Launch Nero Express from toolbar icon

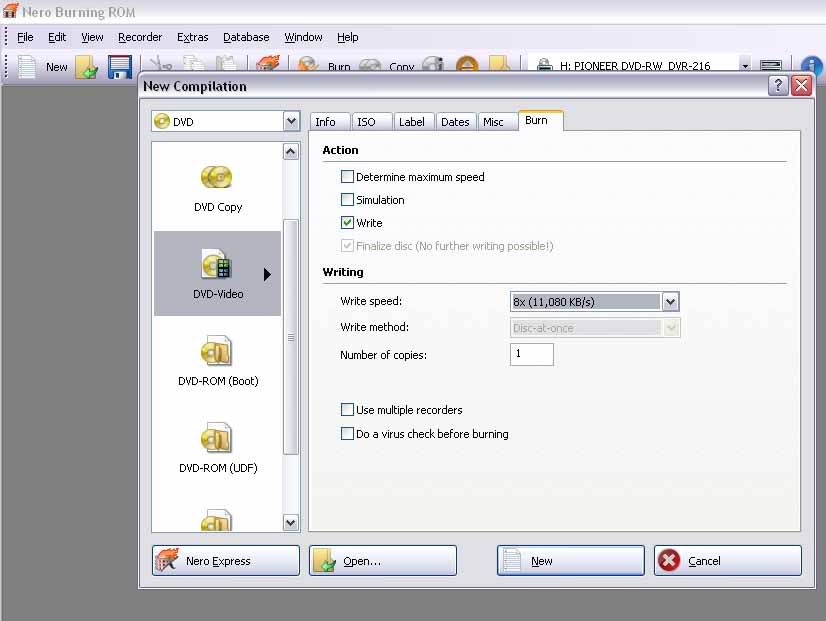(x=268, y=64)
